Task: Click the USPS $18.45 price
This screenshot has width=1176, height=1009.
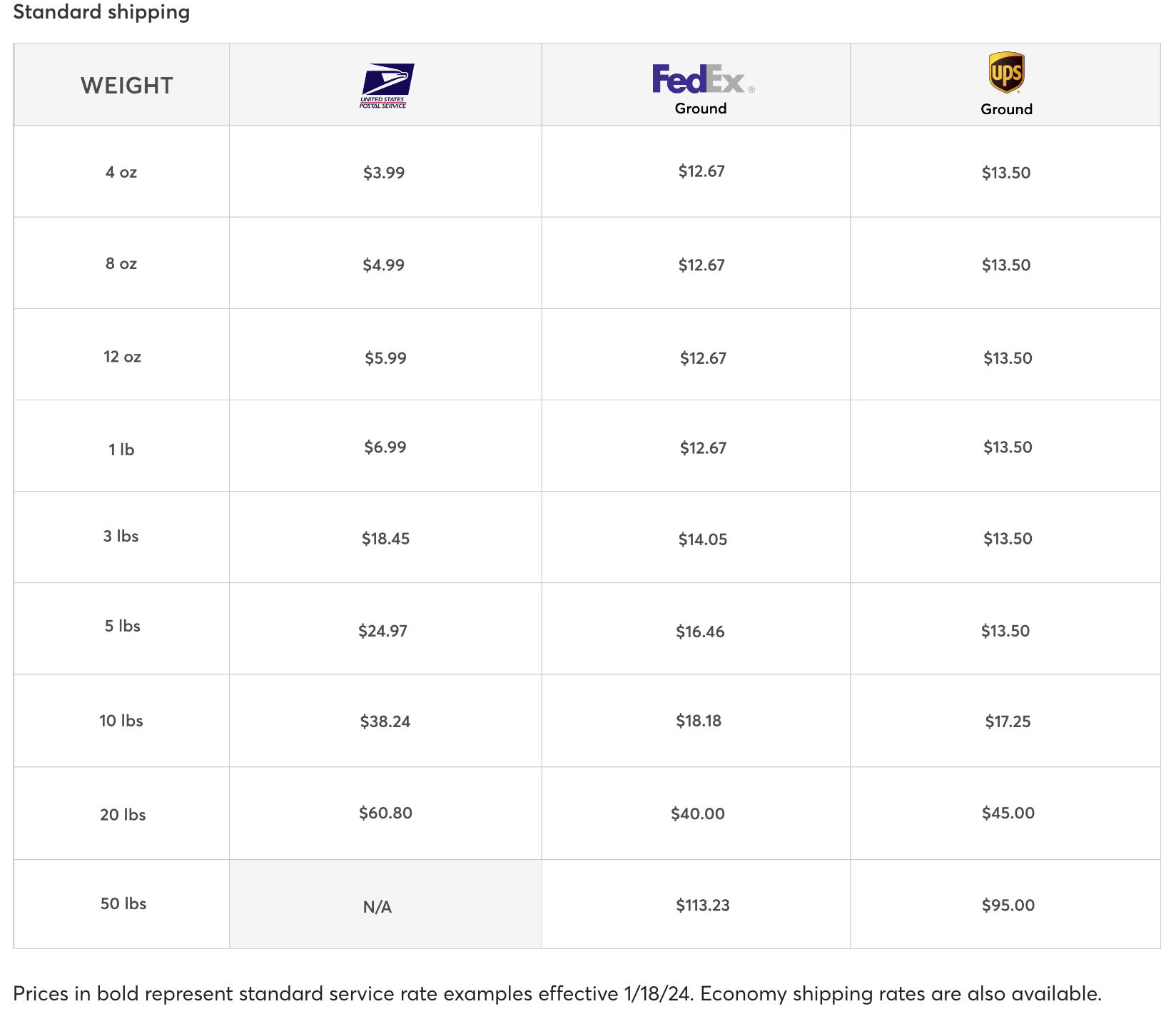Action: 385,539
